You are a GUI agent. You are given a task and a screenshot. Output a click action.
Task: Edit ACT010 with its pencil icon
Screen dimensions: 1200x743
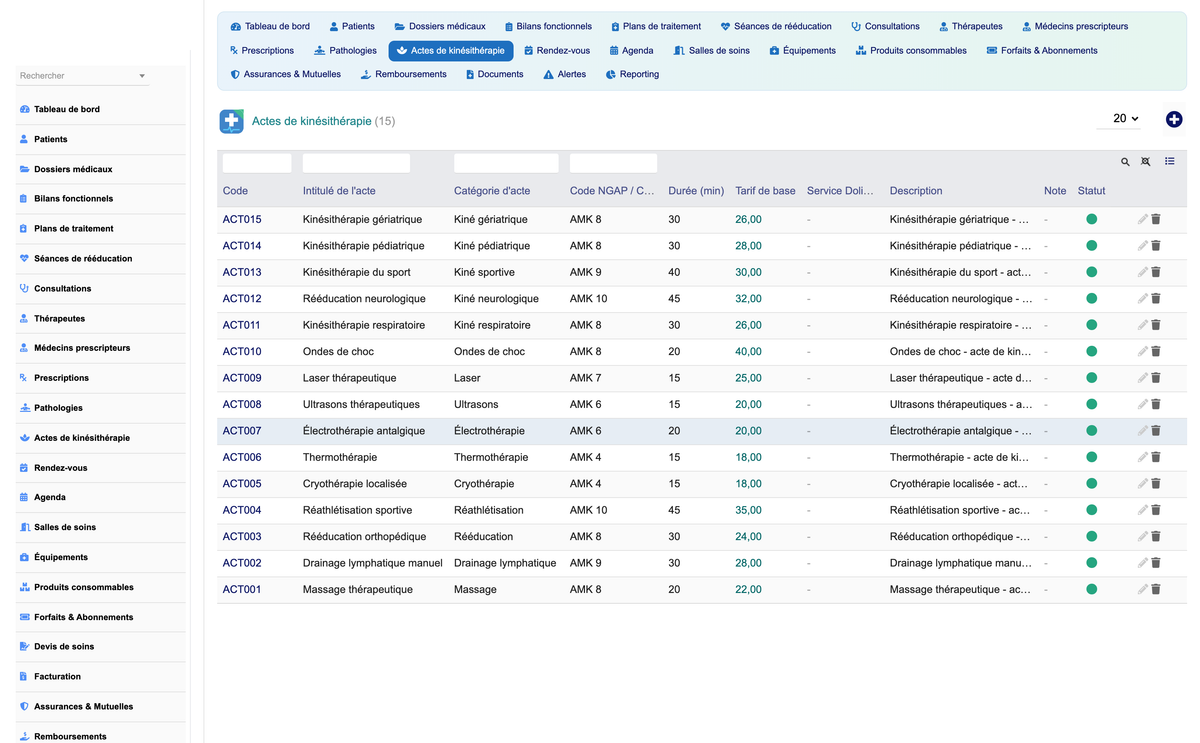coord(1143,351)
